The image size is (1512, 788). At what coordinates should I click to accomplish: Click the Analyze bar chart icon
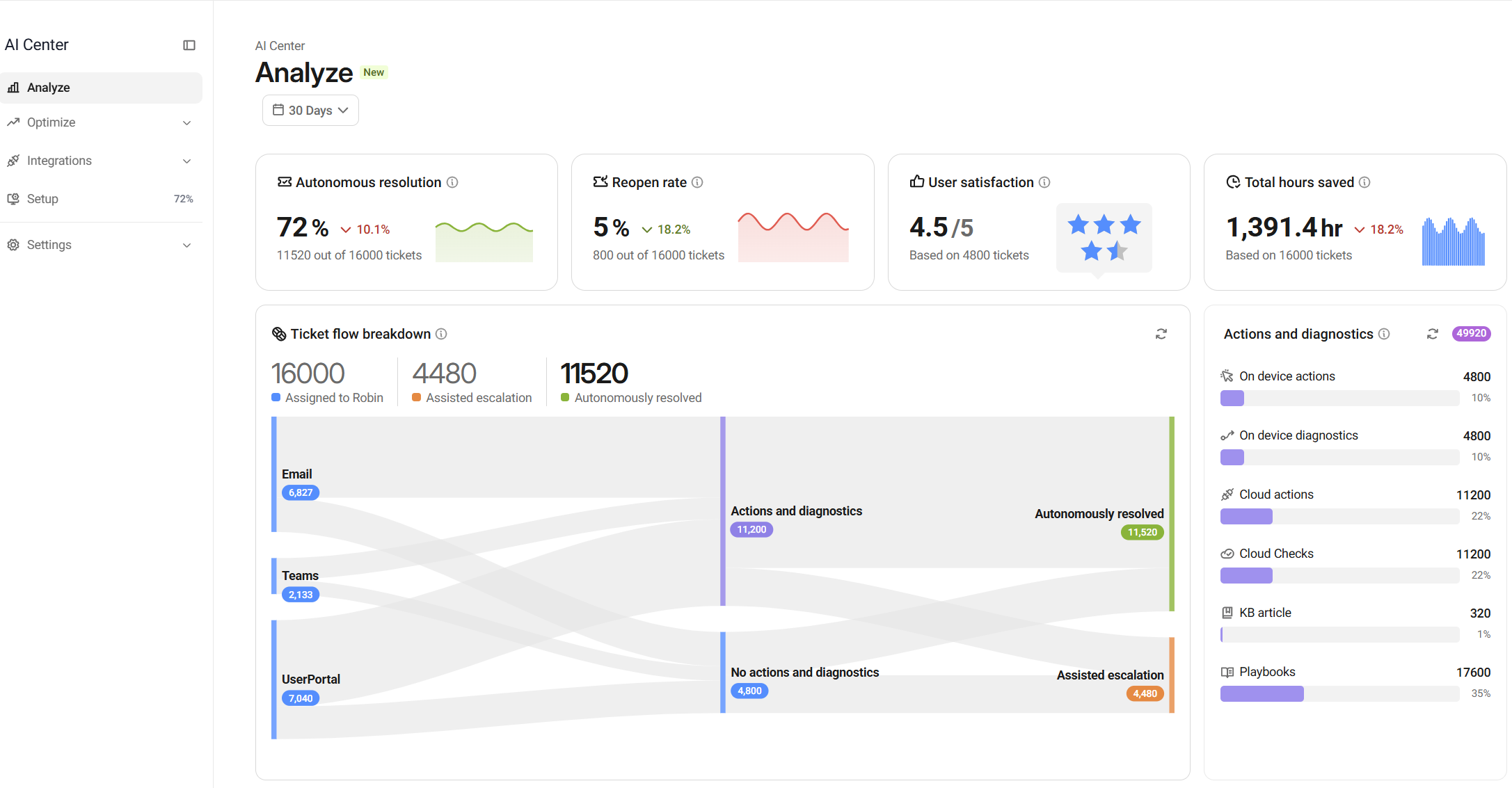(x=13, y=88)
